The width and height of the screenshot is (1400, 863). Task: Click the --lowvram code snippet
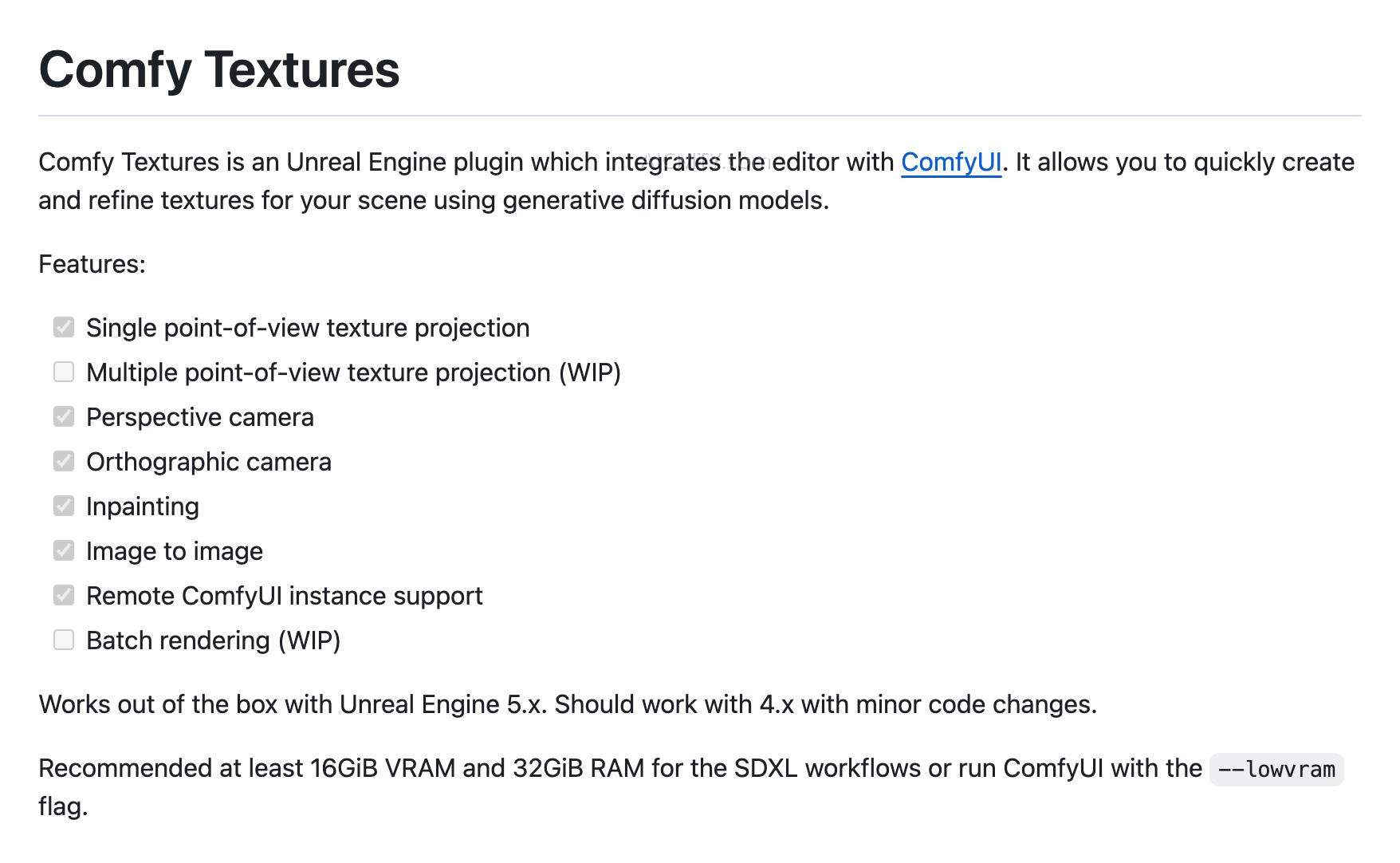point(1276,770)
